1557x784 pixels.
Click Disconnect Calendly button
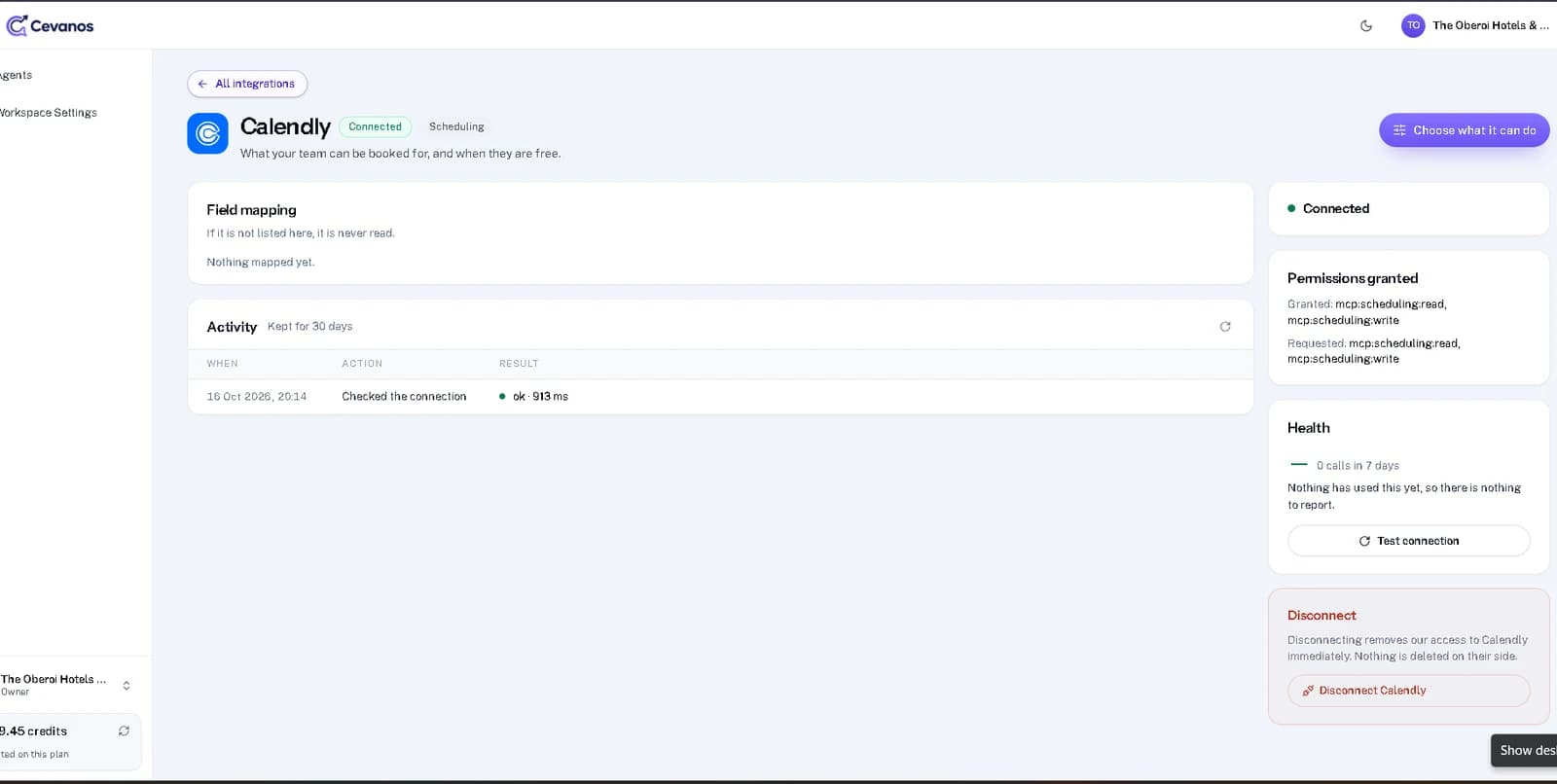coord(1408,691)
